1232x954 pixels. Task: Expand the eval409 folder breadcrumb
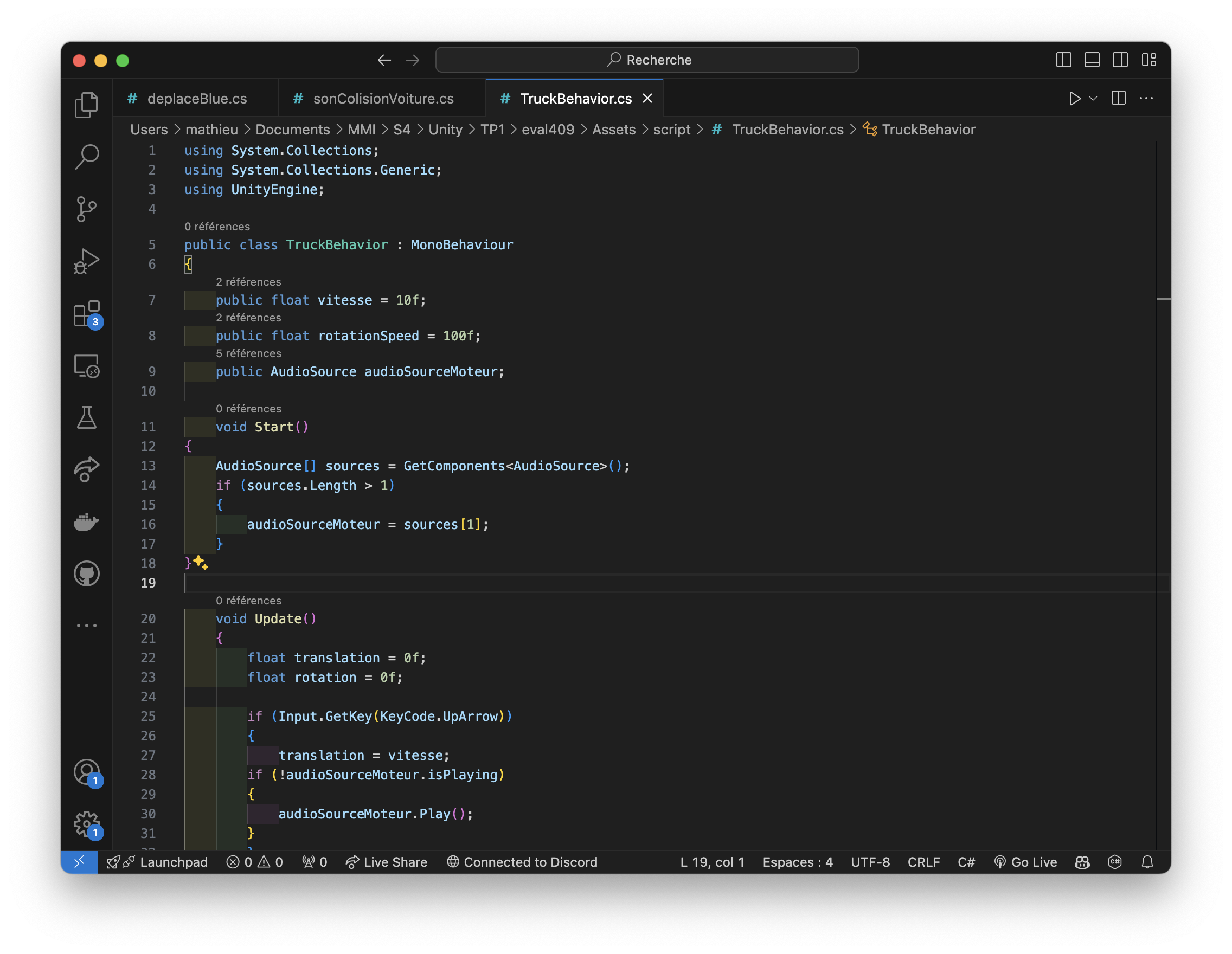tap(548, 130)
